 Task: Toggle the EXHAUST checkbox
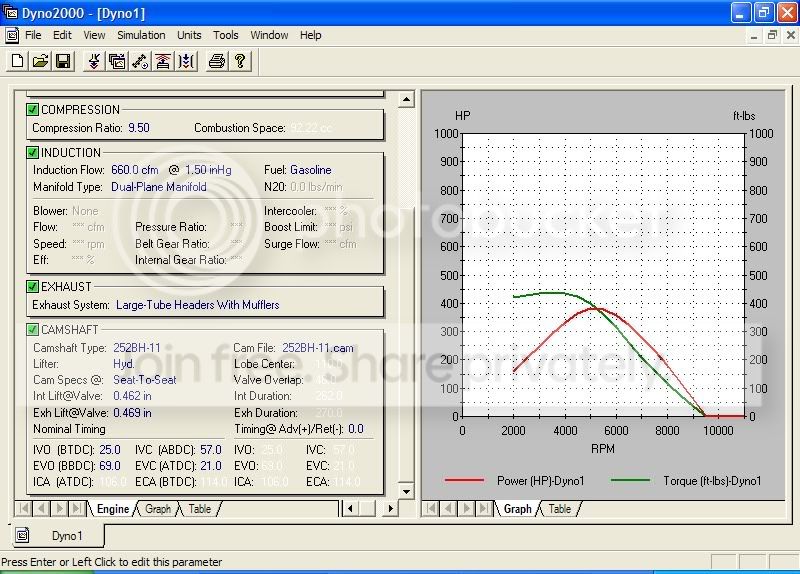point(33,286)
